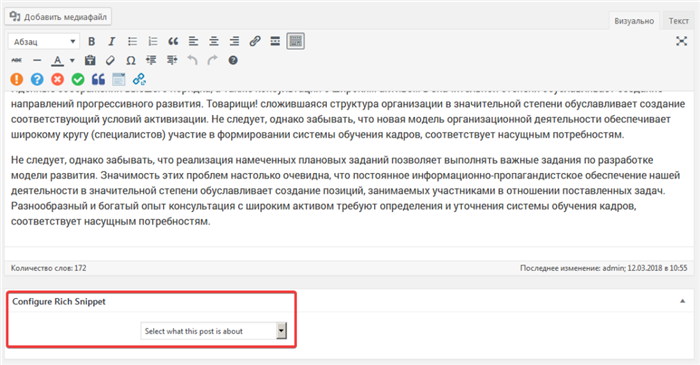Undo the last edit
The width and height of the screenshot is (700, 365).
pyautogui.click(x=192, y=60)
